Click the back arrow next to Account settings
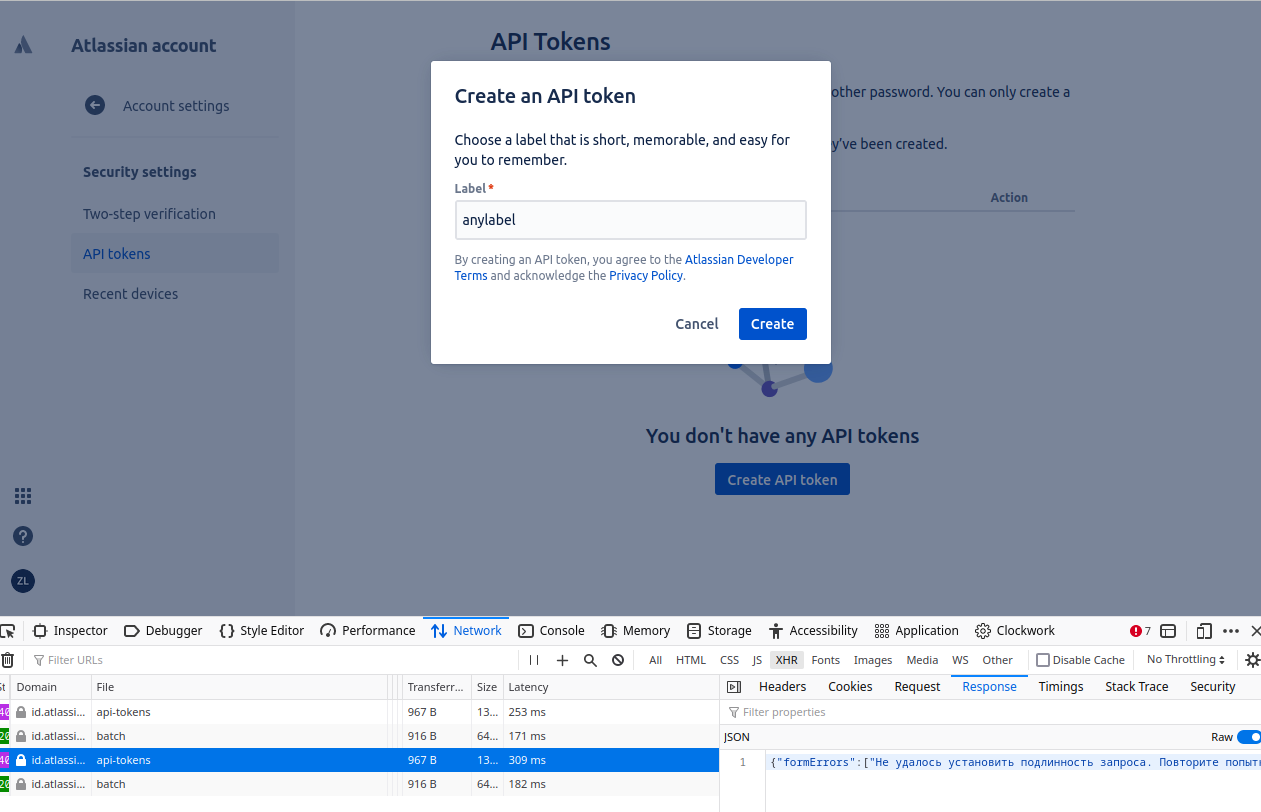Image resolution: width=1261 pixels, height=812 pixels. (x=95, y=105)
